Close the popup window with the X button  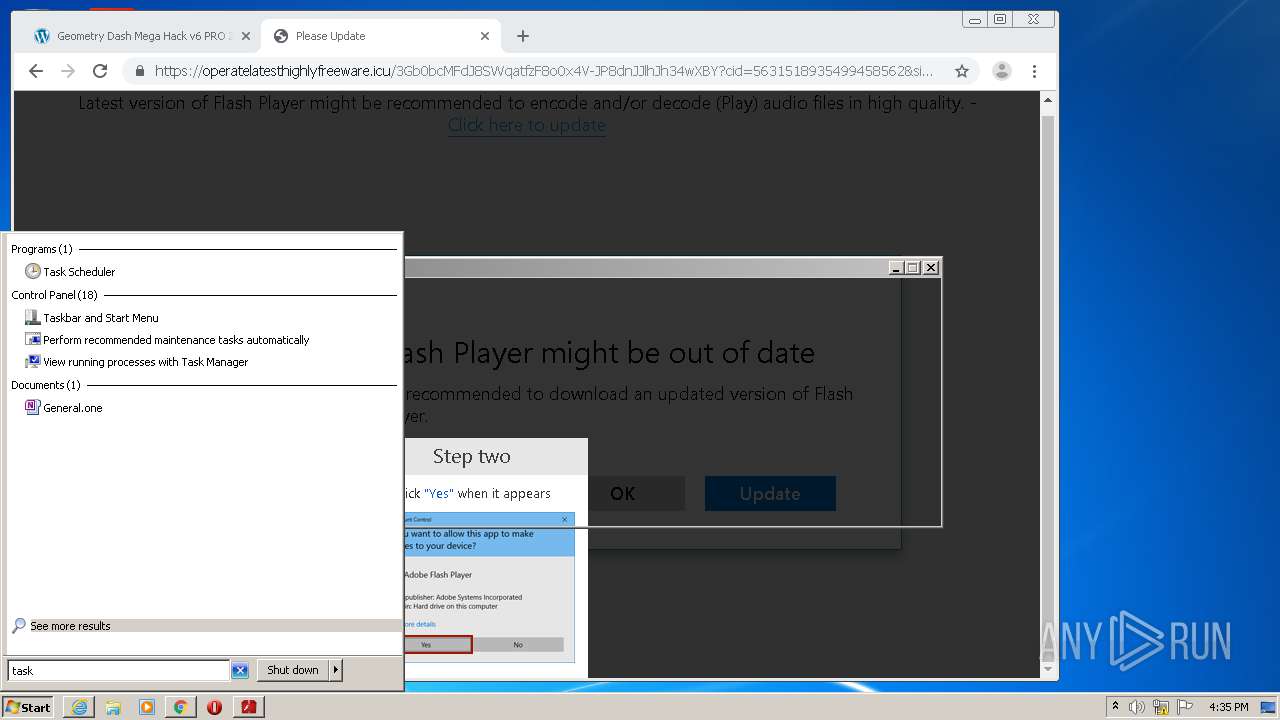tap(931, 267)
